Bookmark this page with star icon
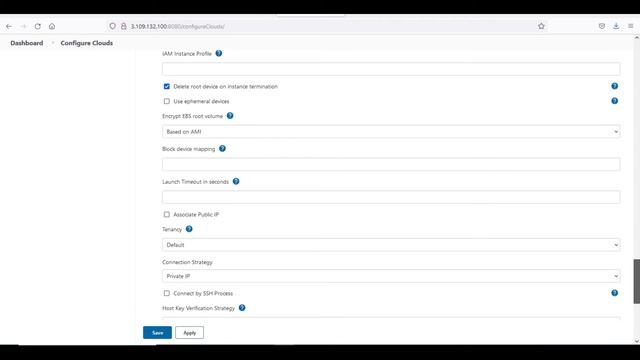The width and height of the screenshot is (640, 360). [x=541, y=26]
